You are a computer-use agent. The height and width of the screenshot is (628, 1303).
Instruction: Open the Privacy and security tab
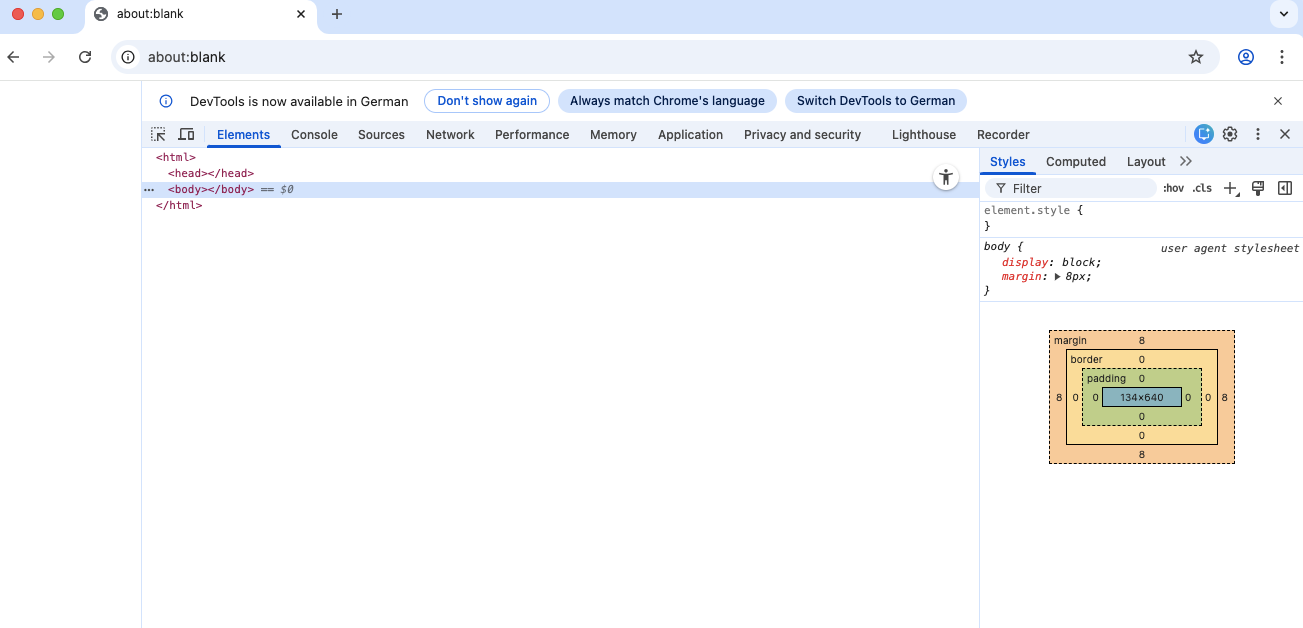[802, 134]
